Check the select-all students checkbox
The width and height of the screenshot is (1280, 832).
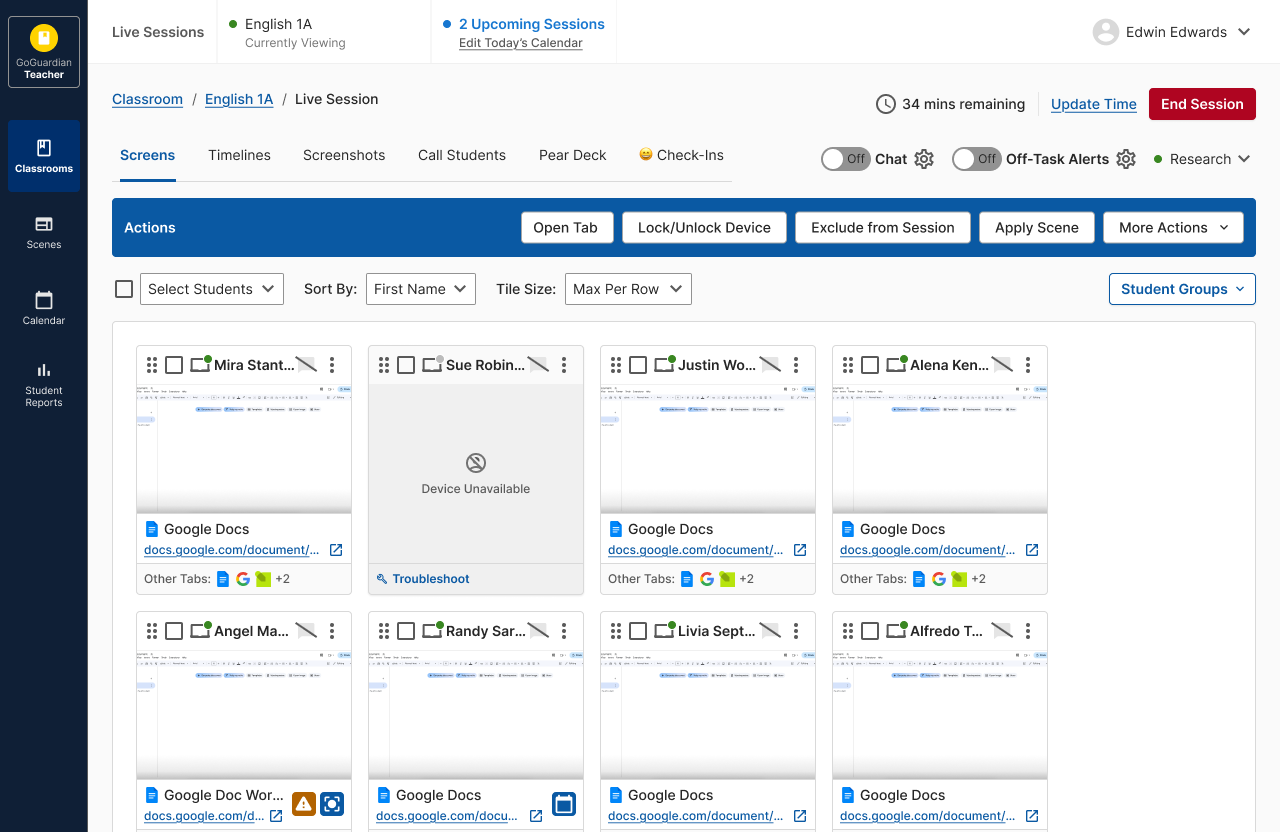point(124,289)
